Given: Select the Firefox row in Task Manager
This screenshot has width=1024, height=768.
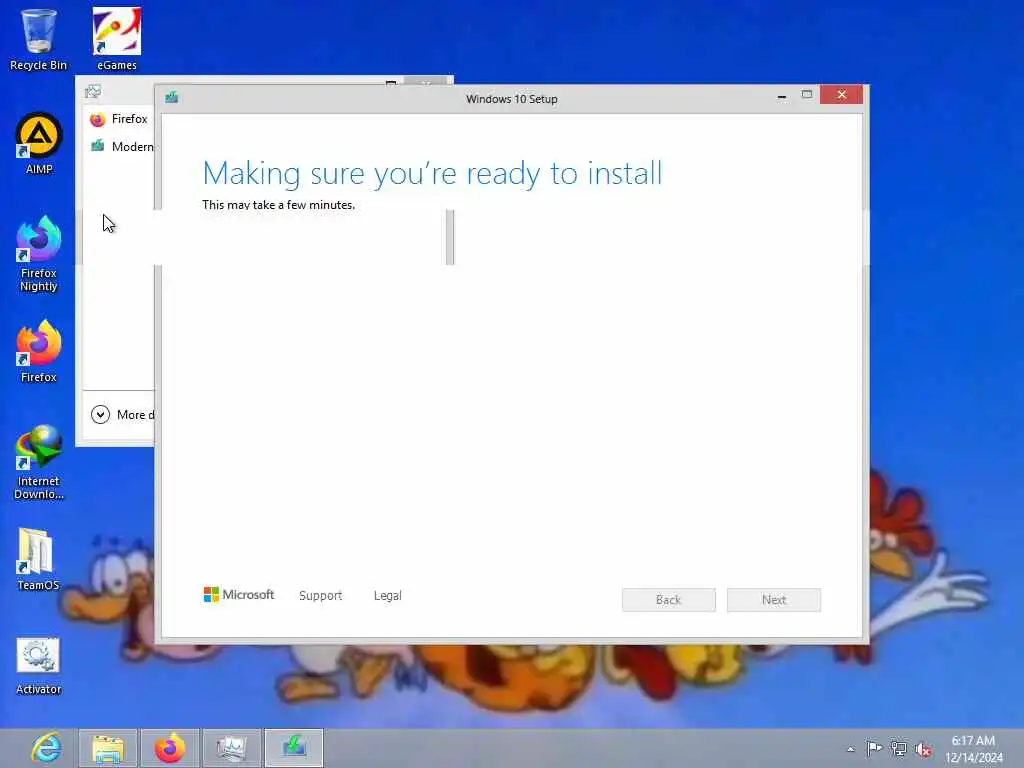Looking at the screenshot, I should coord(119,119).
